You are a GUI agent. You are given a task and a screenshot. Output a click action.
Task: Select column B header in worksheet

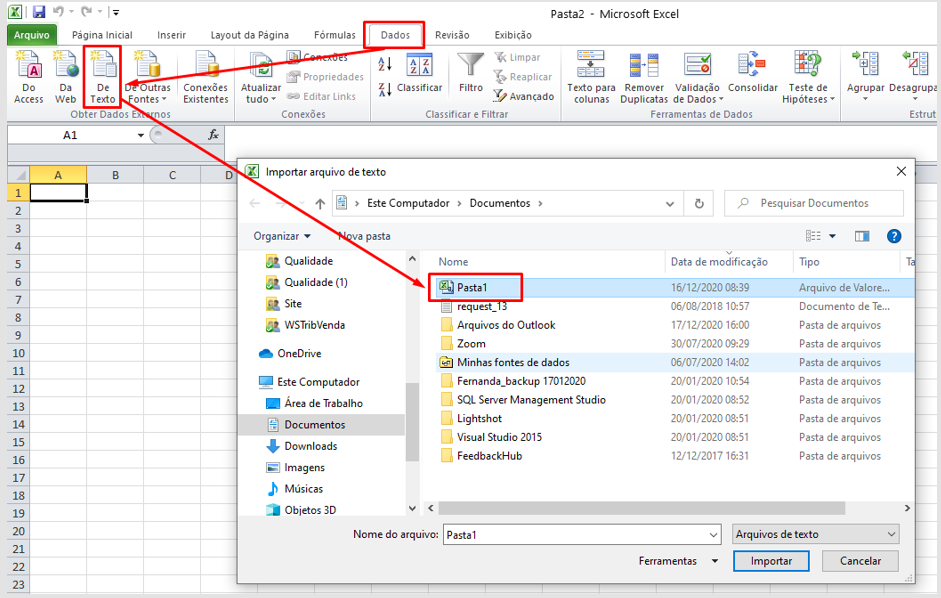[x=115, y=175]
